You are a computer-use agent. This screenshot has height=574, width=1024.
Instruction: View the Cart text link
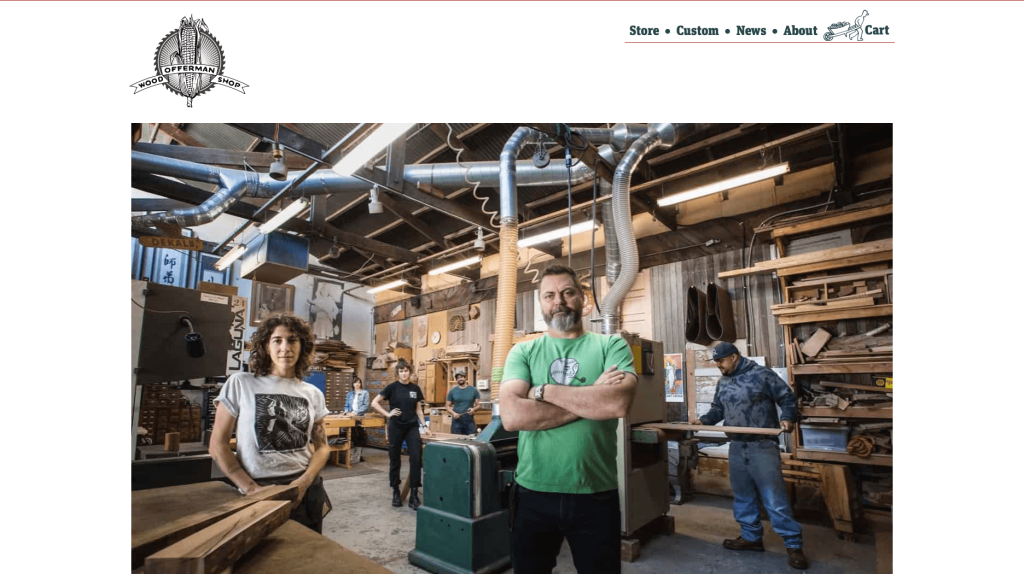876,30
